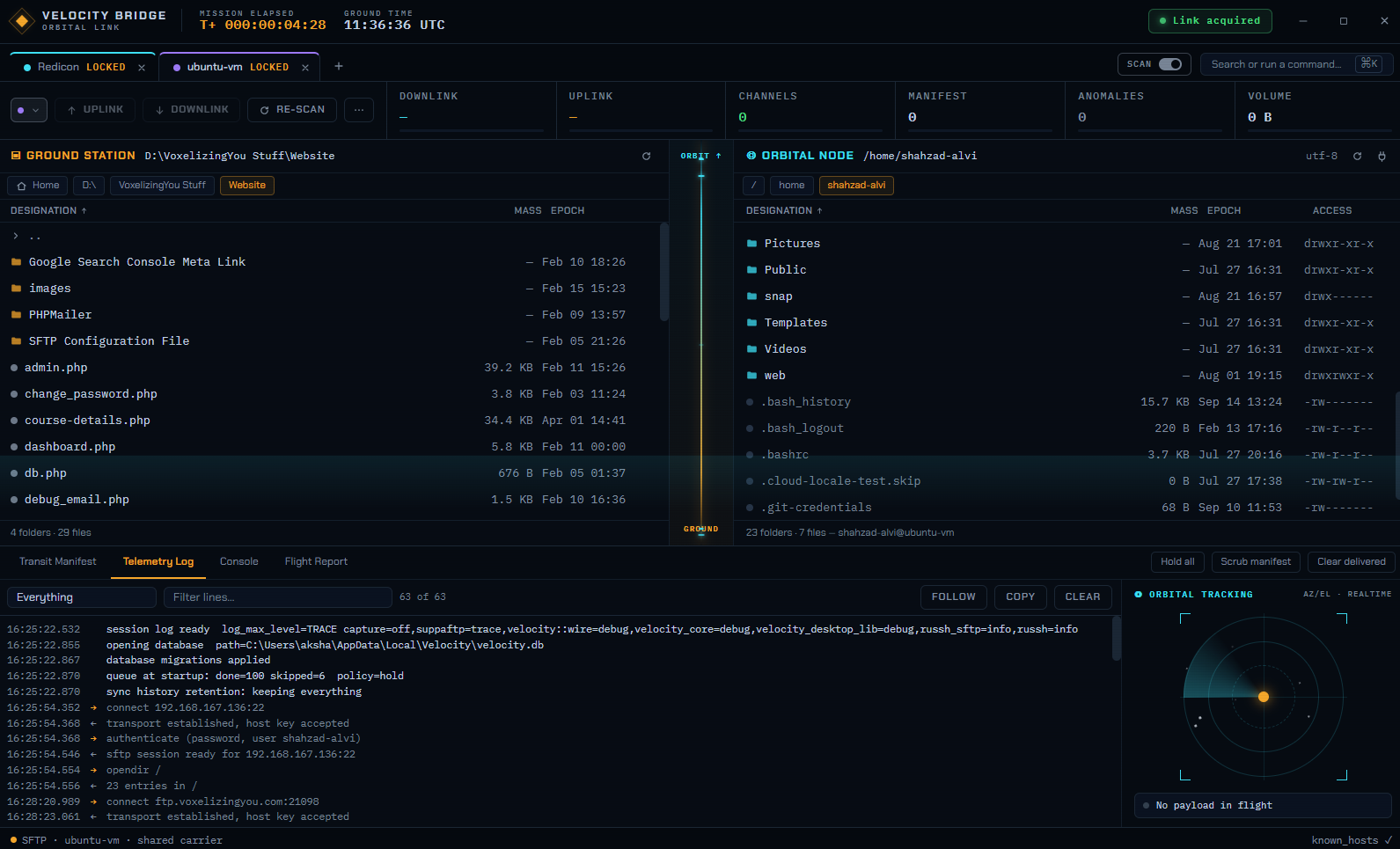Open the PHPMailer folder
Screen dimensions: 1400x849
tap(330, 315)
